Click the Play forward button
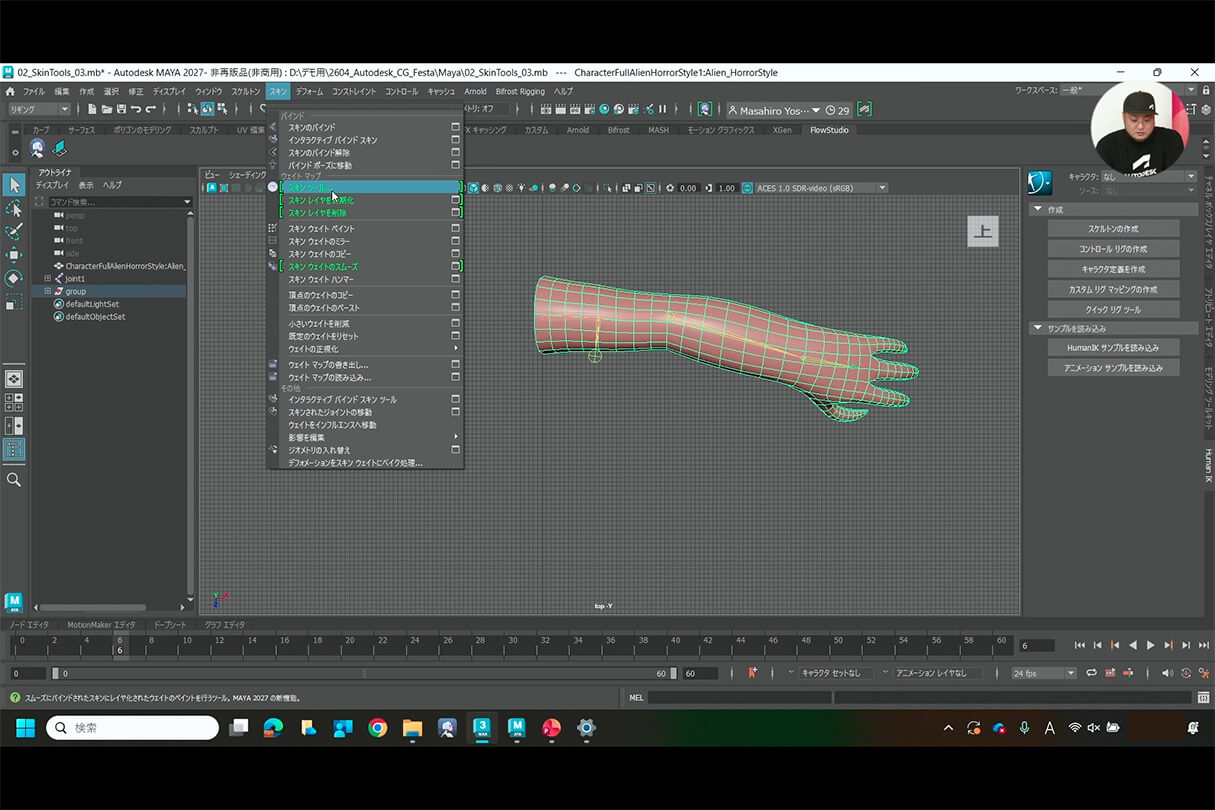1215x810 pixels. (1150, 646)
